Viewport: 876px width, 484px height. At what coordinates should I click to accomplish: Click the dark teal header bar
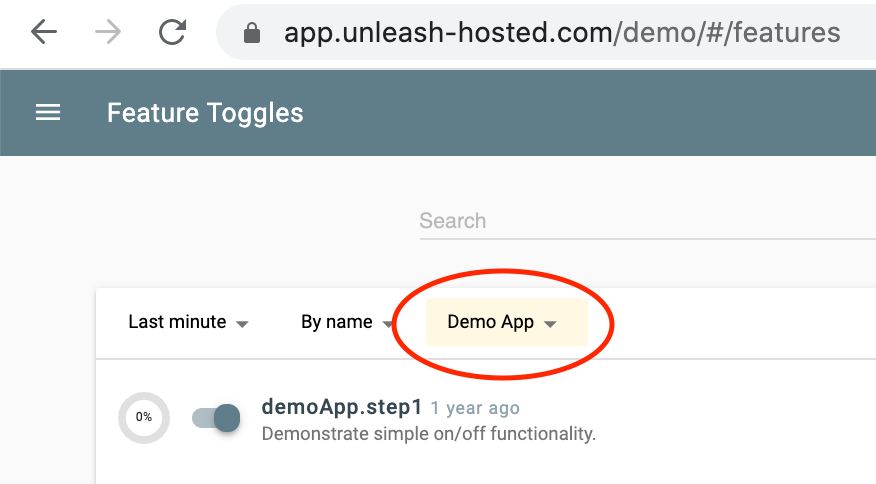tap(600, 113)
